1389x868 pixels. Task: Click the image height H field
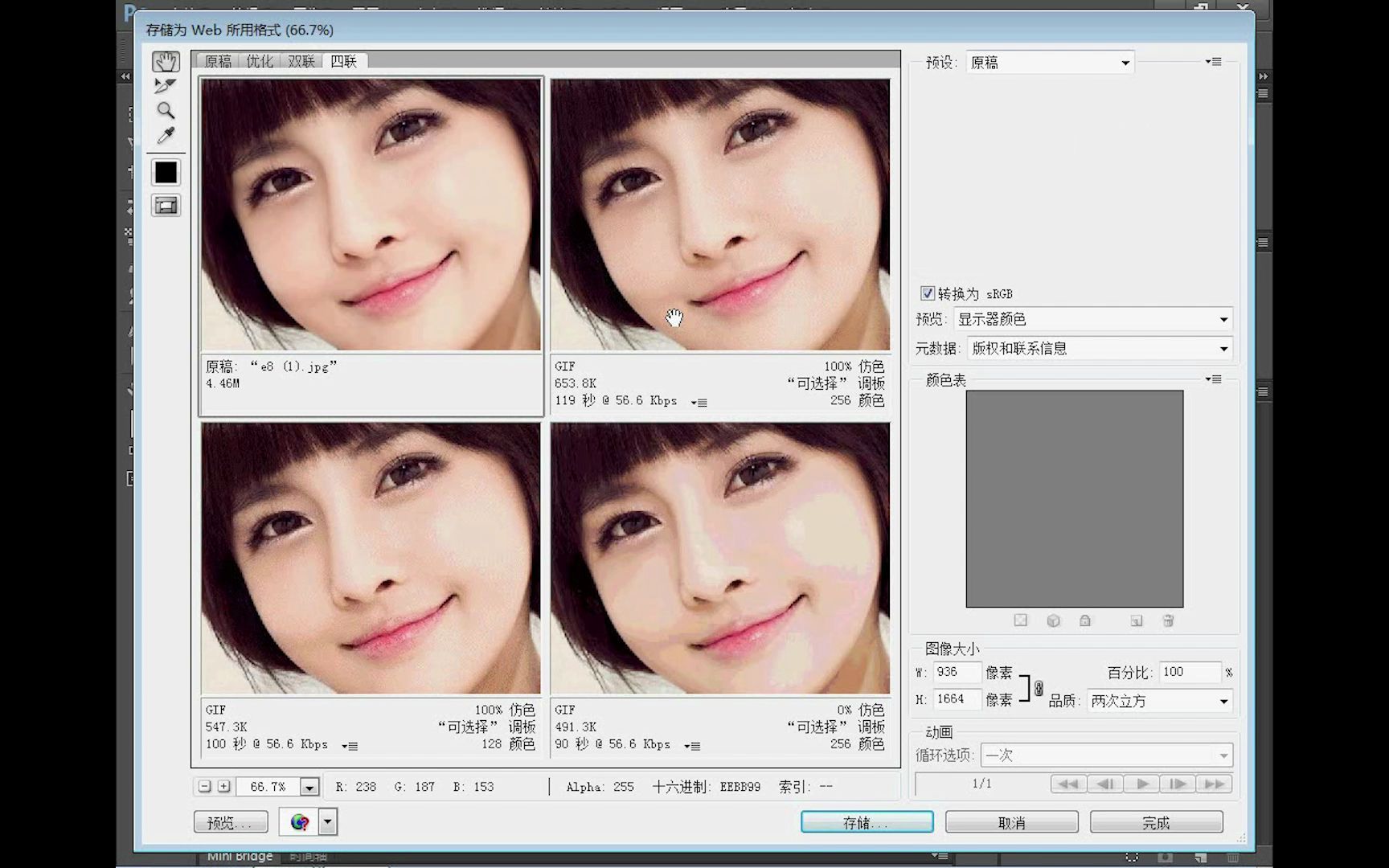(957, 699)
